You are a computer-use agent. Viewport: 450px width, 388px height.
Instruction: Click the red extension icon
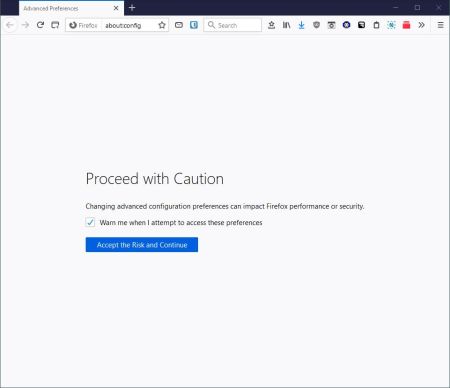pyautogui.click(x=406, y=25)
